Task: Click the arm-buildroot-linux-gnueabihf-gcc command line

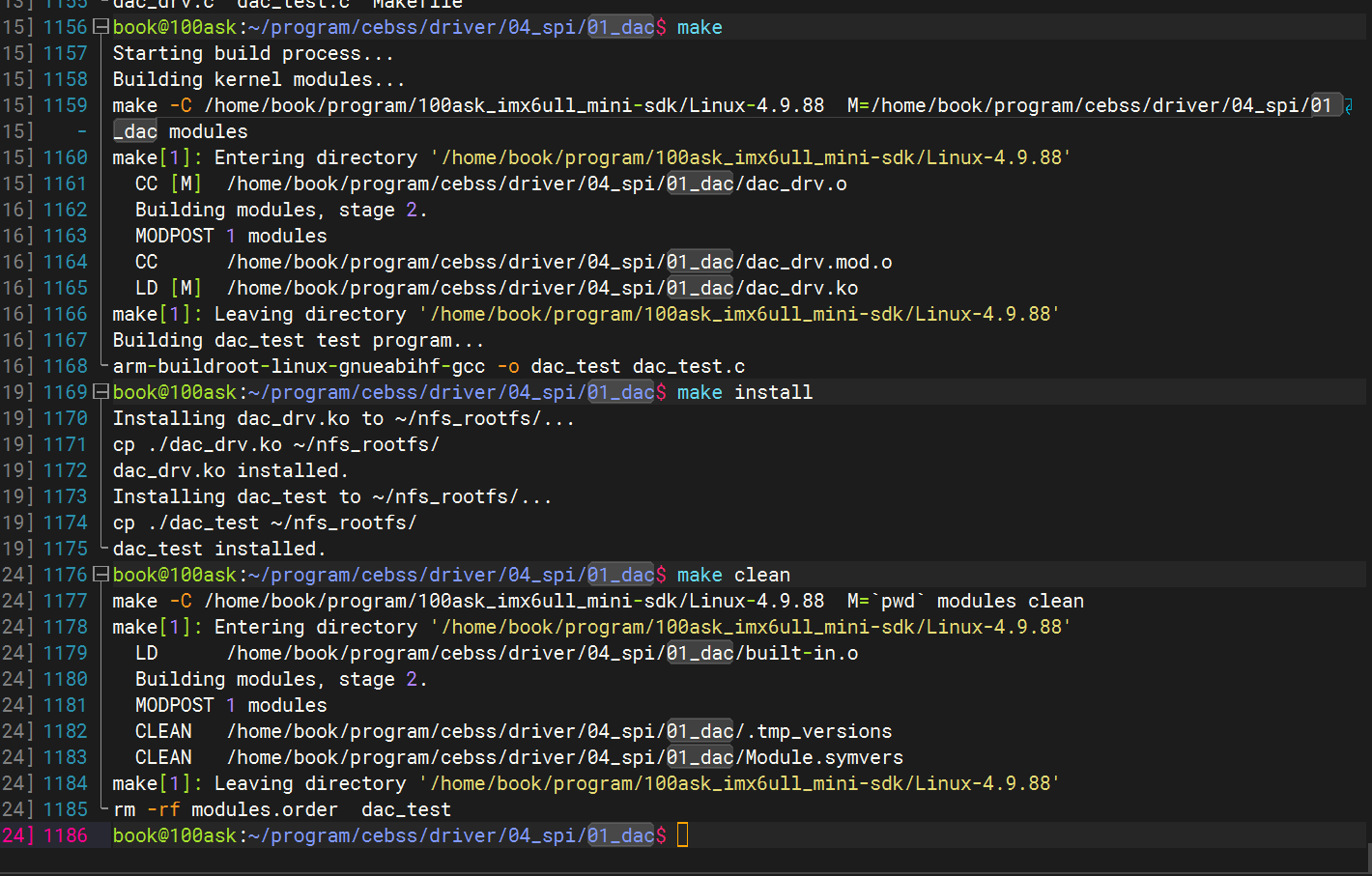Action: [x=429, y=366]
